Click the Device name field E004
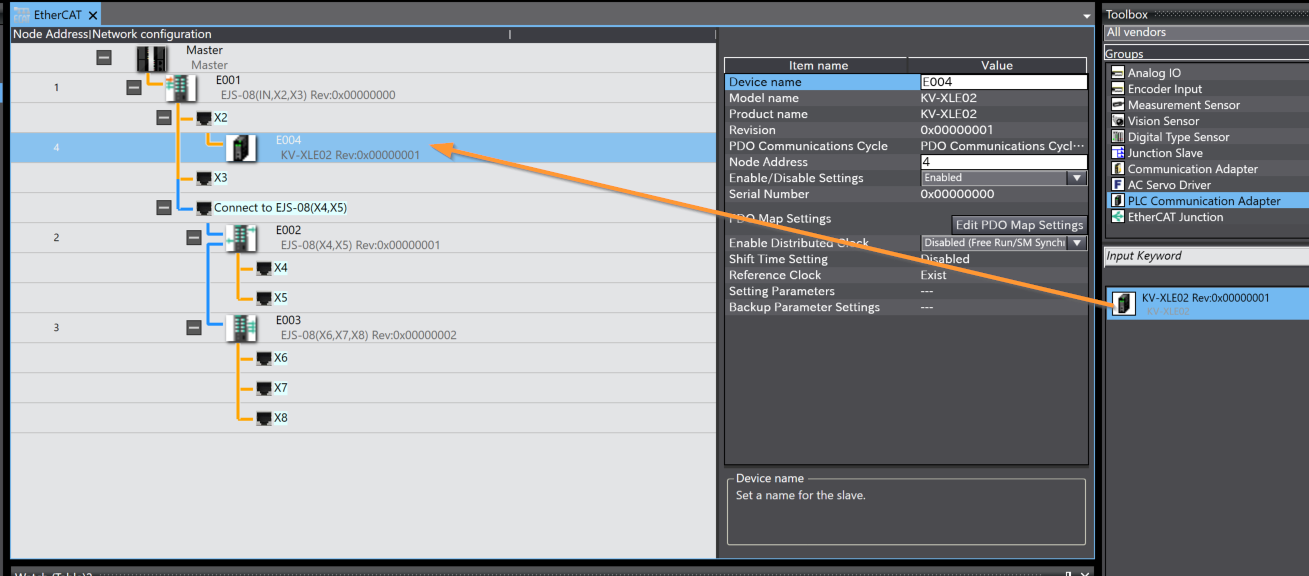Screen dimensions: 1309x576 [1002, 82]
